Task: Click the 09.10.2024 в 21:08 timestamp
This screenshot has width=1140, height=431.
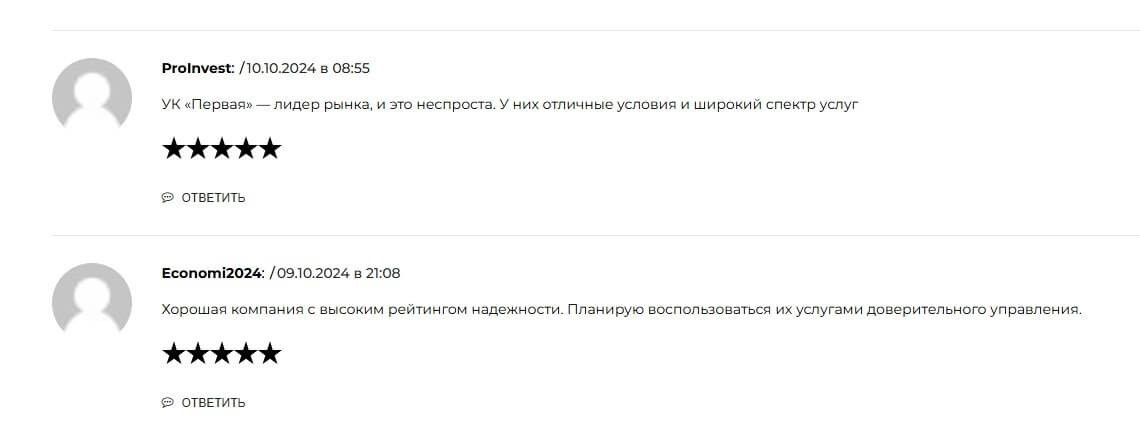Action: pyautogui.click(x=338, y=273)
